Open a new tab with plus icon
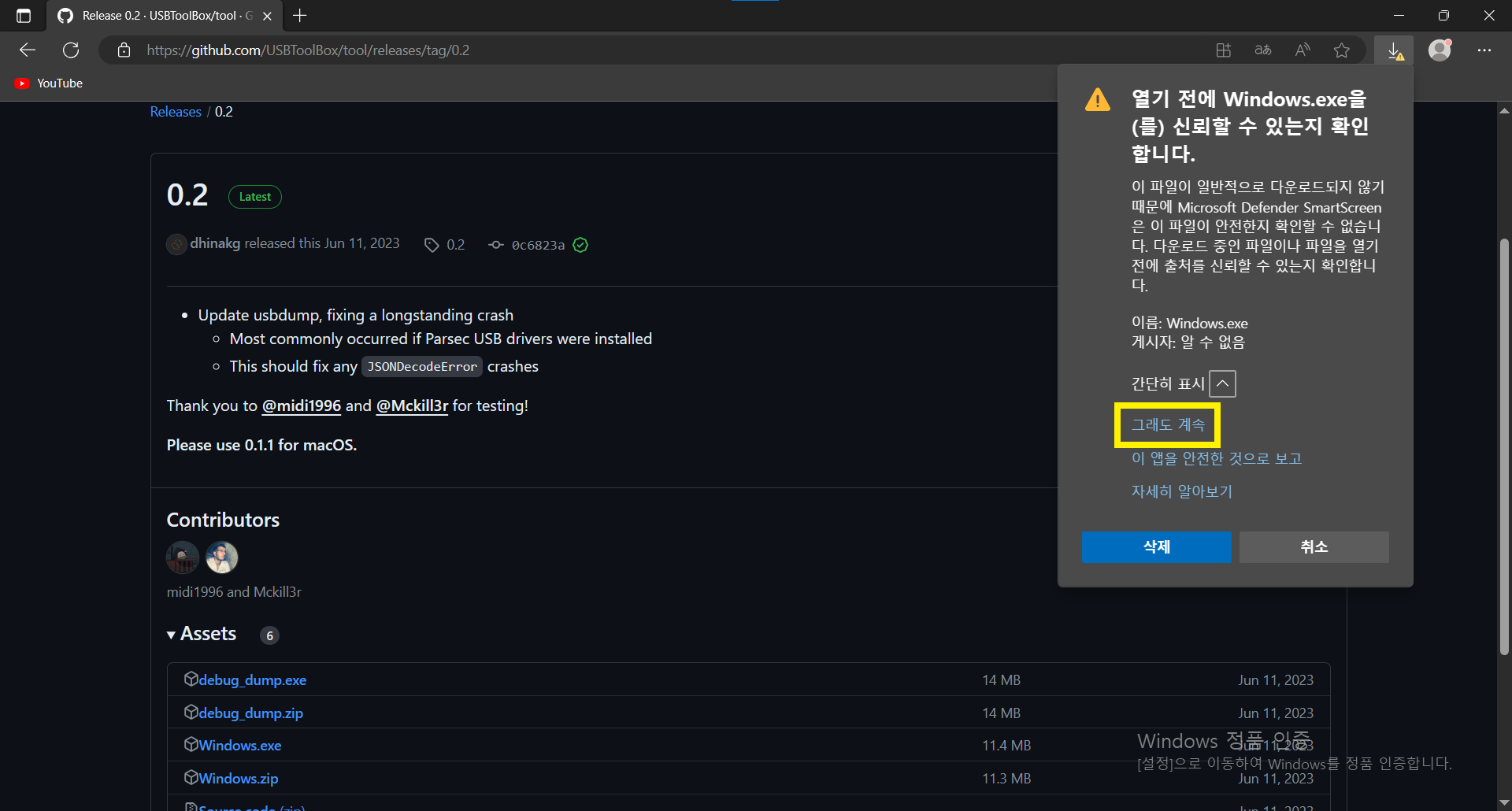This screenshot has height=811, width=1512. 300,16
